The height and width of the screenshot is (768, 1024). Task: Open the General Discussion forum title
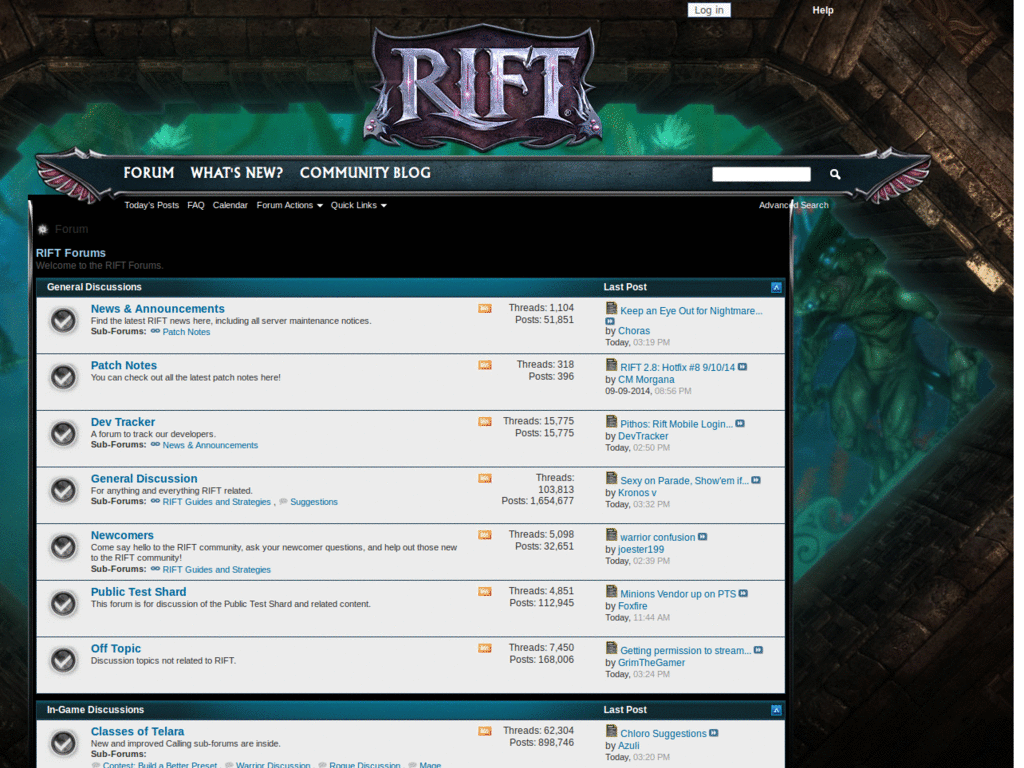click(x=144, y=479)
